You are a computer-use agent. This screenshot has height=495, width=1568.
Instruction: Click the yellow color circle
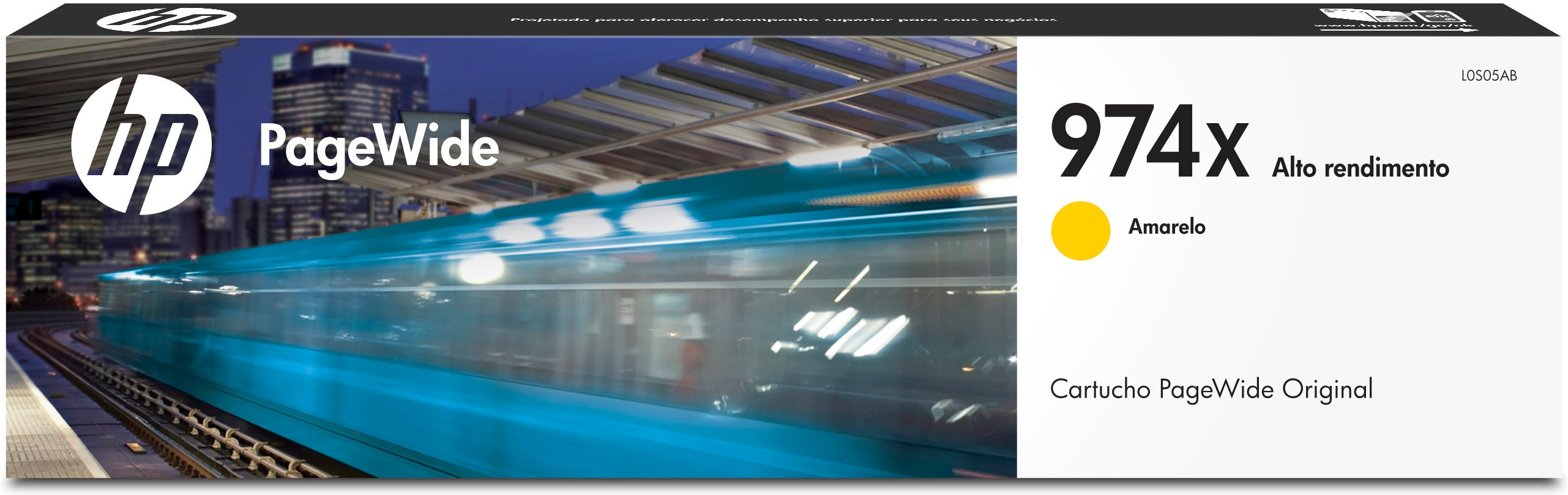point(1080,231)
